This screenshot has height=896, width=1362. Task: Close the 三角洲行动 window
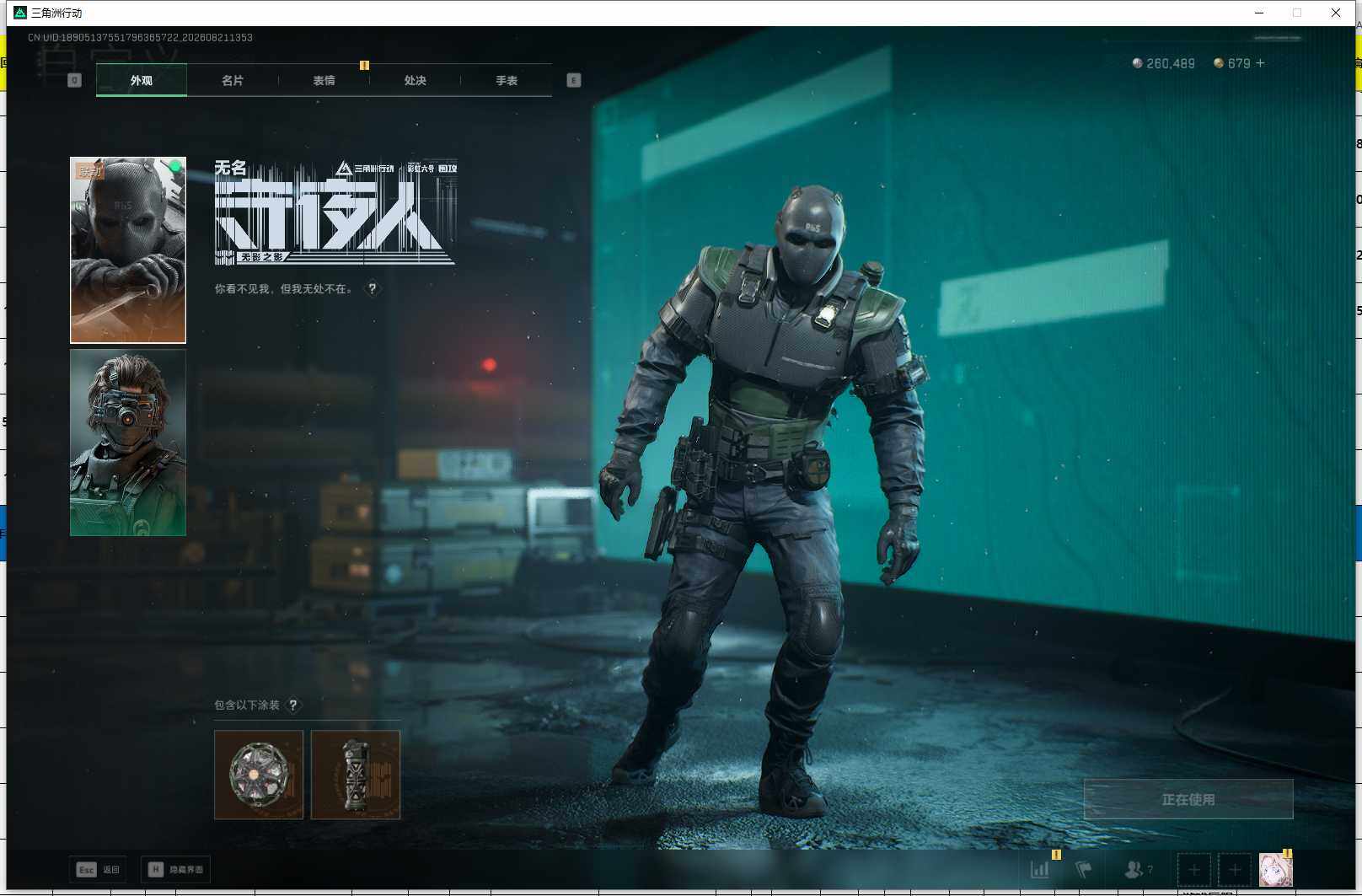click(x=1336, y=13)
